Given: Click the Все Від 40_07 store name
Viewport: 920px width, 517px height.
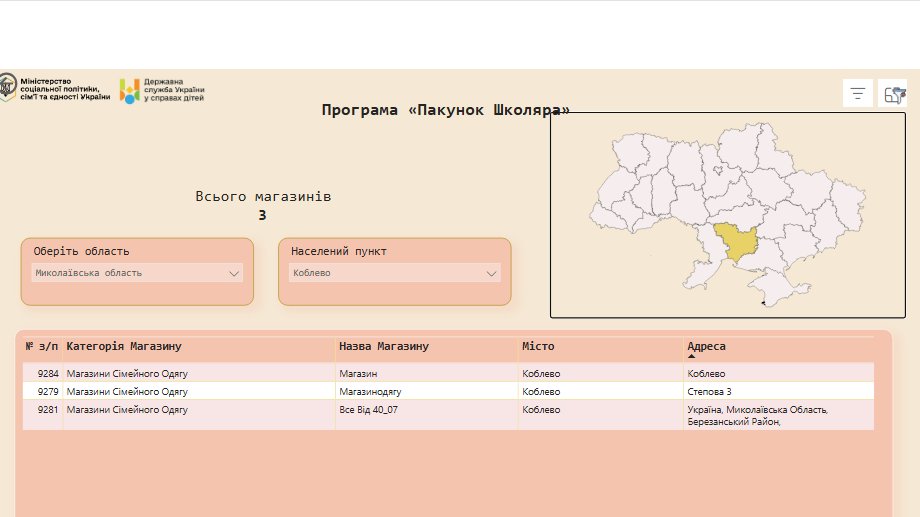Looking at the screenshot, I should coord(369,409).
